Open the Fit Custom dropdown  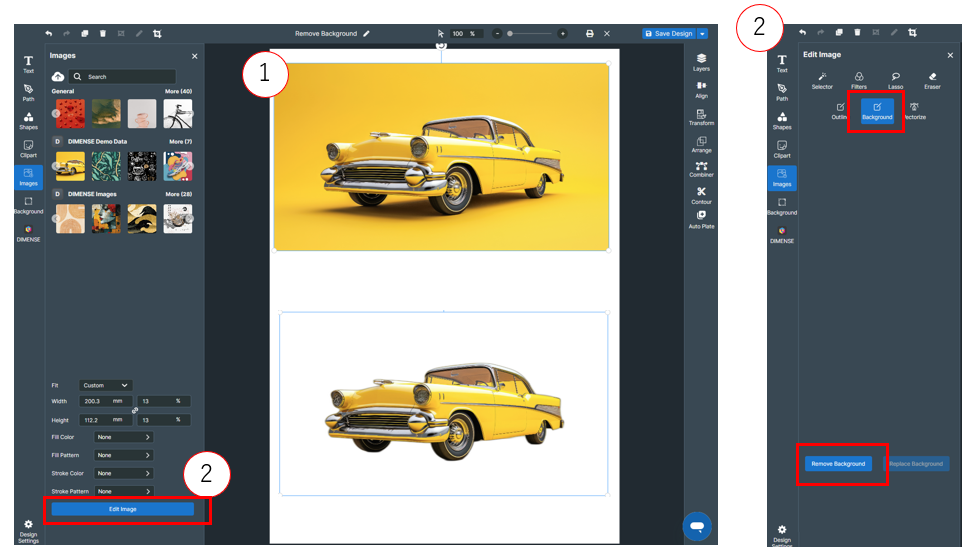click(106, 385)
